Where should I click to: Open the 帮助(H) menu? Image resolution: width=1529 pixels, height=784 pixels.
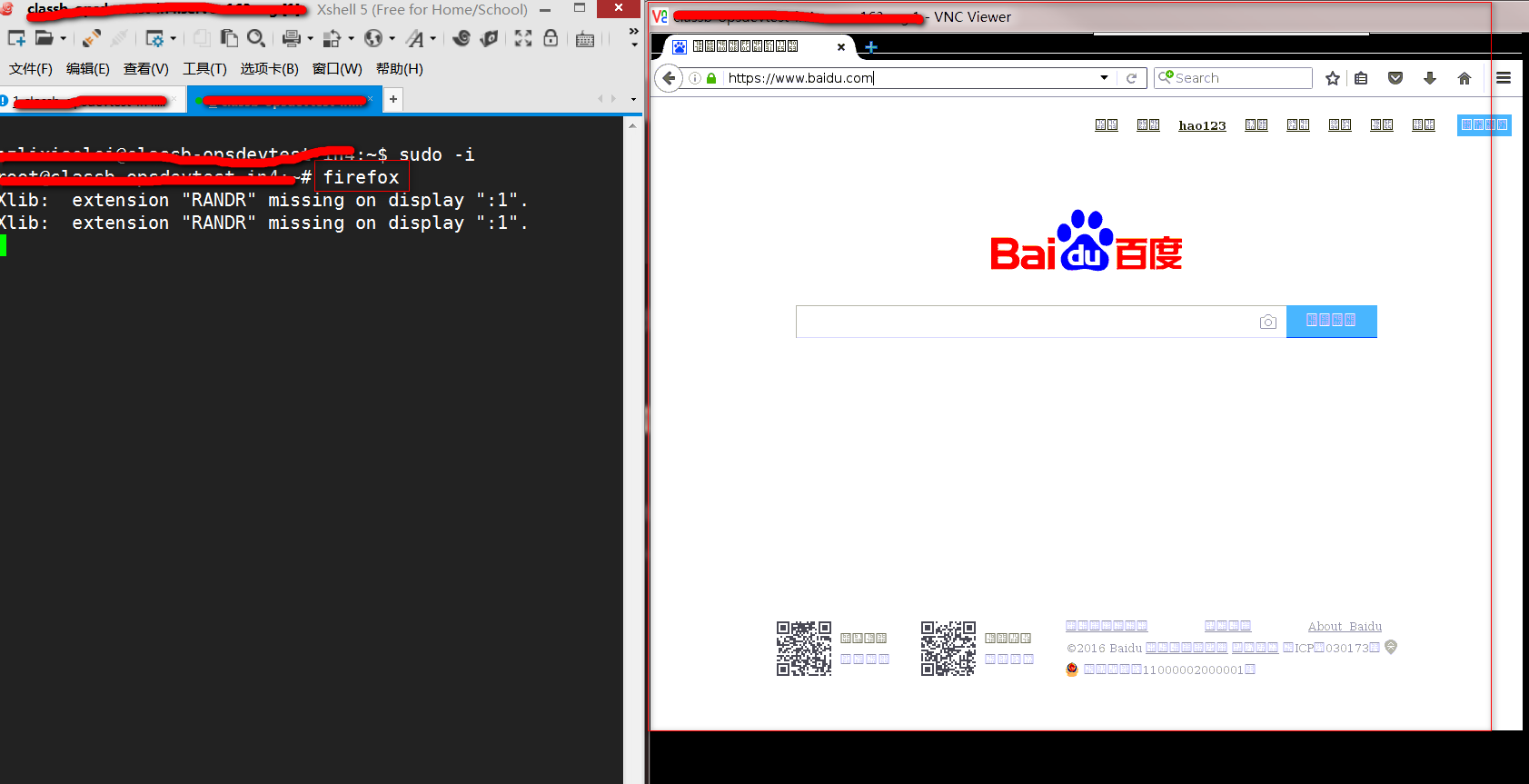399,69
